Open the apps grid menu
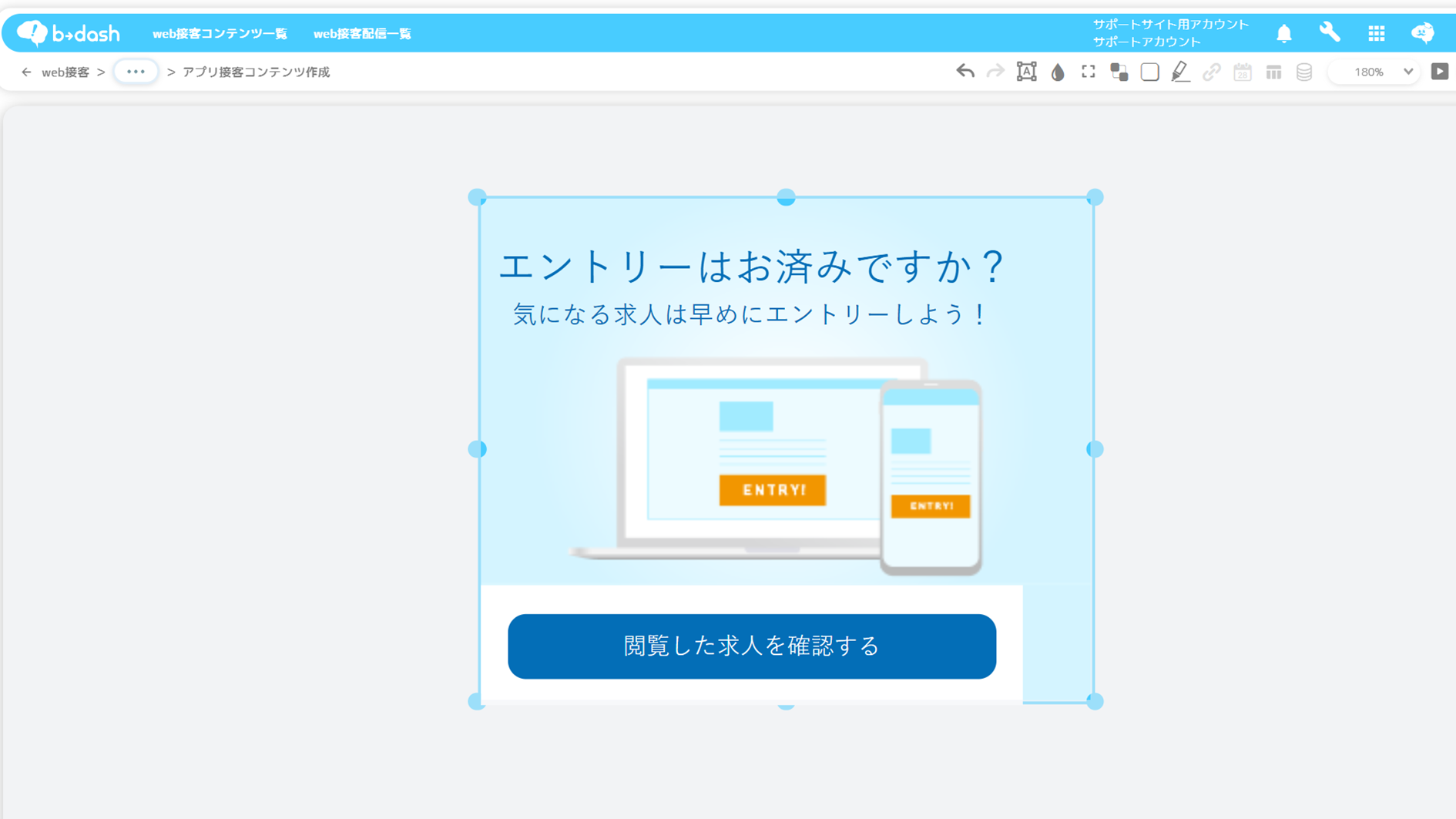Screen dimensions: 1456x819 1376,33
